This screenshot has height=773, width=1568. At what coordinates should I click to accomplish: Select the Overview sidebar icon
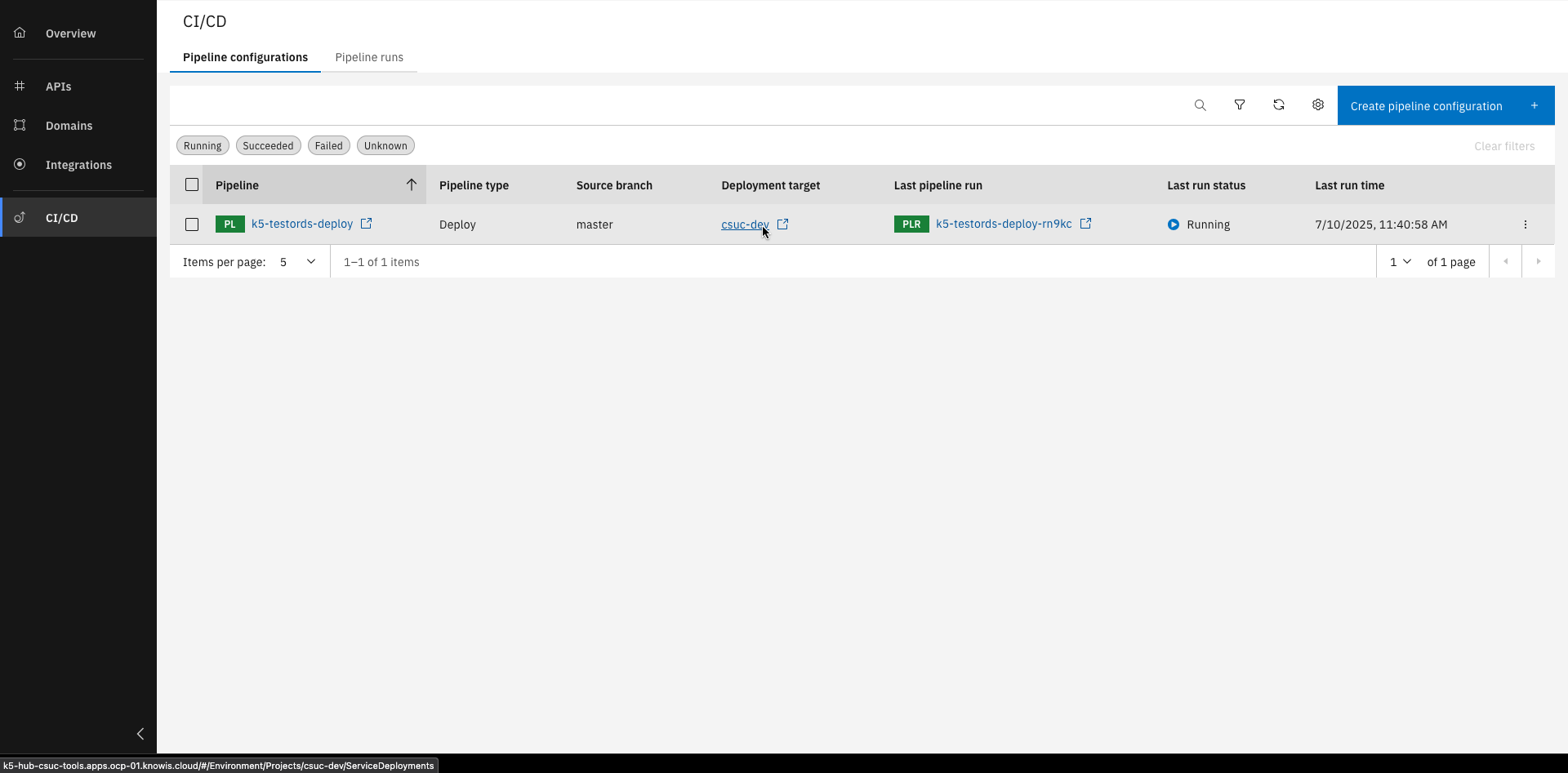(x=20, y=33)
